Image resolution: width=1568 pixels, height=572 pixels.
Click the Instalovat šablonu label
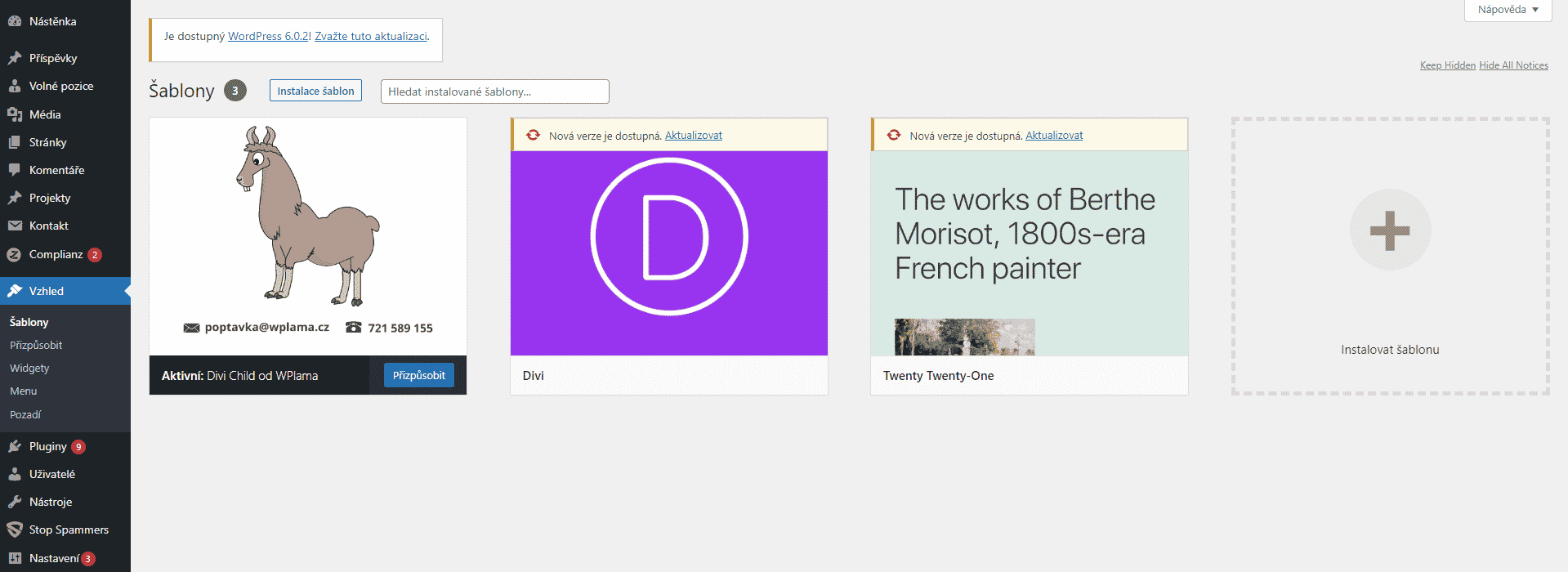pyautogui.click(x=1390, y=350)
